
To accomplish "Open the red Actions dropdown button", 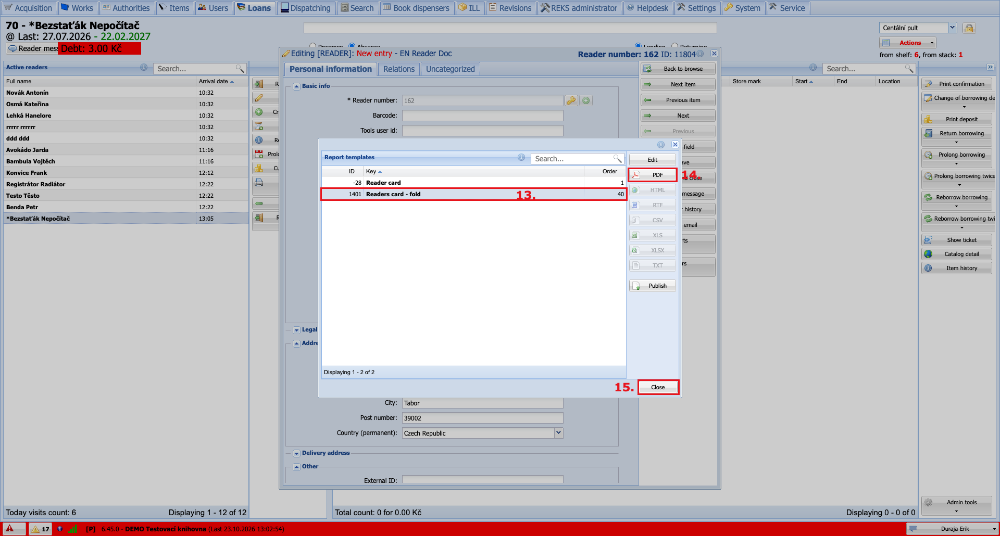I will coord(908,43).
